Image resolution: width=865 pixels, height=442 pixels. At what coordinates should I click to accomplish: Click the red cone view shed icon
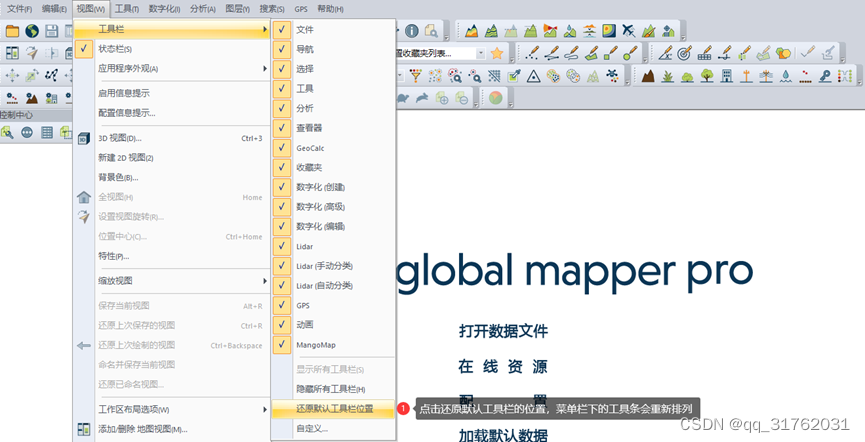point(551,30)
